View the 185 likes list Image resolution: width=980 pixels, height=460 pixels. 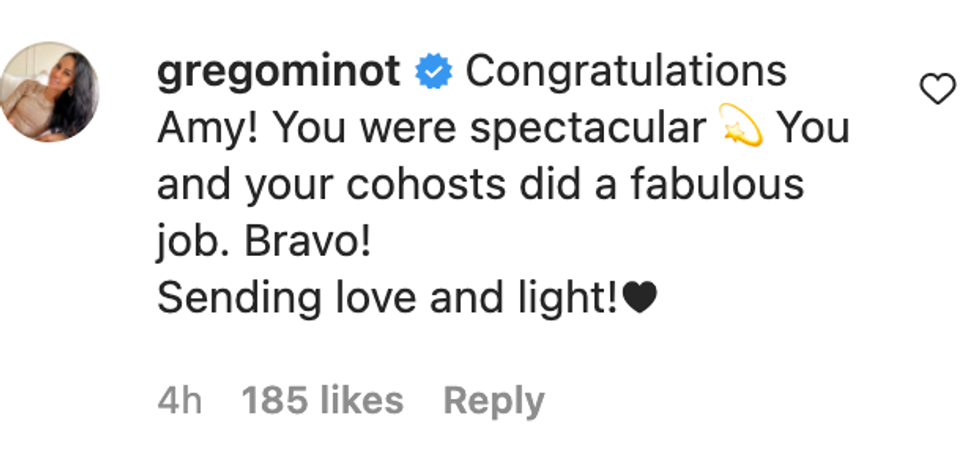[323, 401]
